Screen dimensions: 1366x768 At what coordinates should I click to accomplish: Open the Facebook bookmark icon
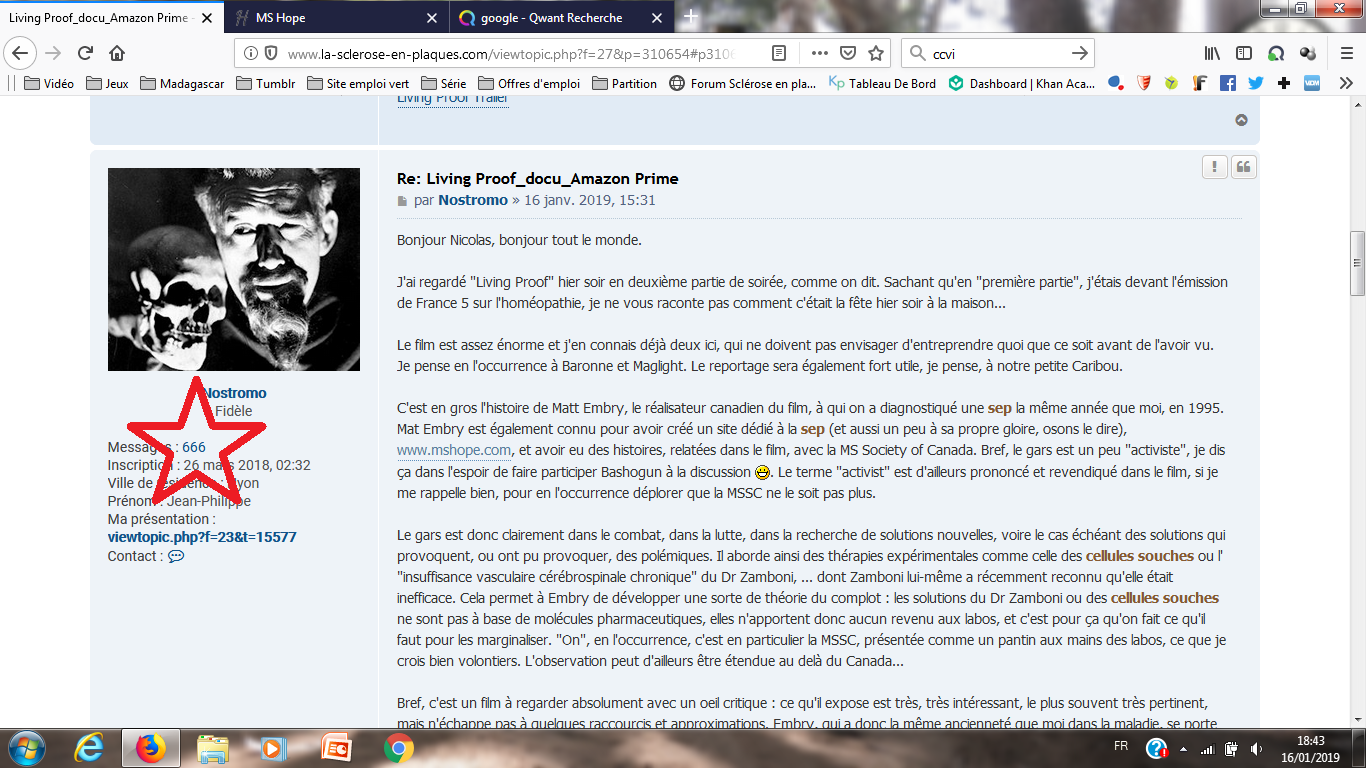tap(1228, 83)
